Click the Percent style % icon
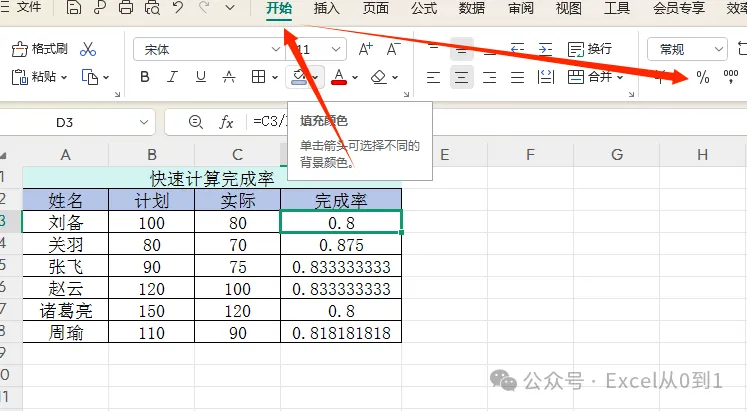The width and height of the screenshot is (747, 411). pyautogui.click(x=703, y=77)
